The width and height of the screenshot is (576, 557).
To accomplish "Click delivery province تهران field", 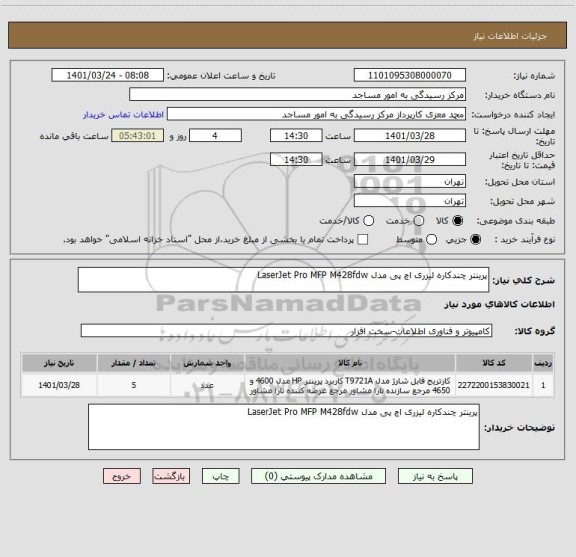I will tap(410, 182).
